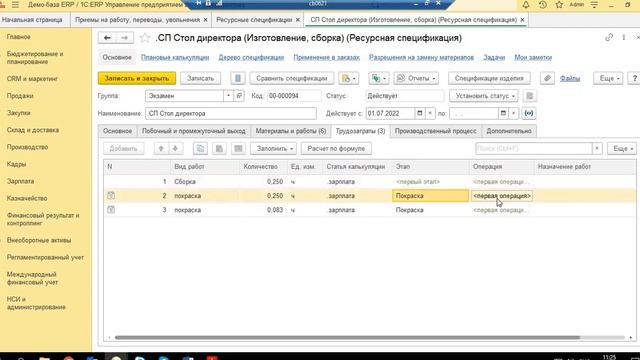This screenshot has height=360, width=640.
Task: Open the Побочный и промежуточный выход tab
Action: coord(194,131)
